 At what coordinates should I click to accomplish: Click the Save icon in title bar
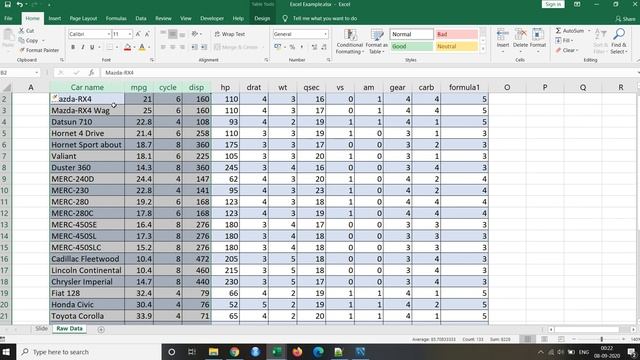tap(7, 4)
